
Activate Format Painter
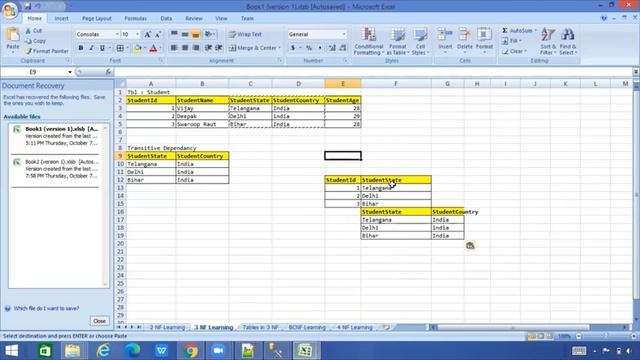click(47, 51)
